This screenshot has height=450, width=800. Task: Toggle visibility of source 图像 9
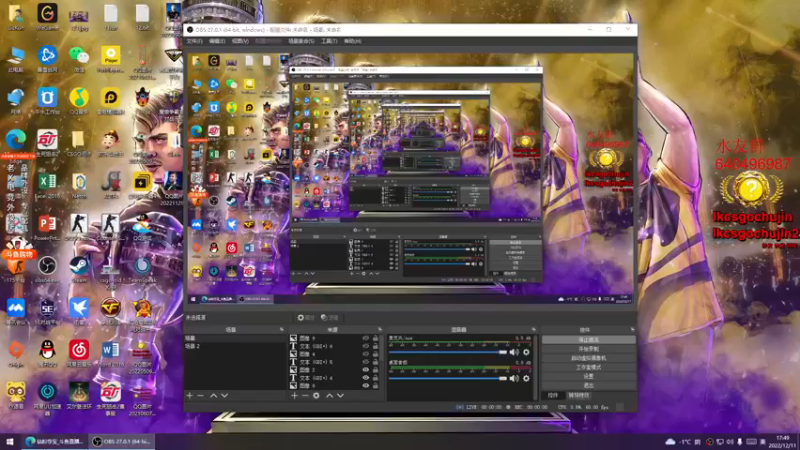[365, 338]
